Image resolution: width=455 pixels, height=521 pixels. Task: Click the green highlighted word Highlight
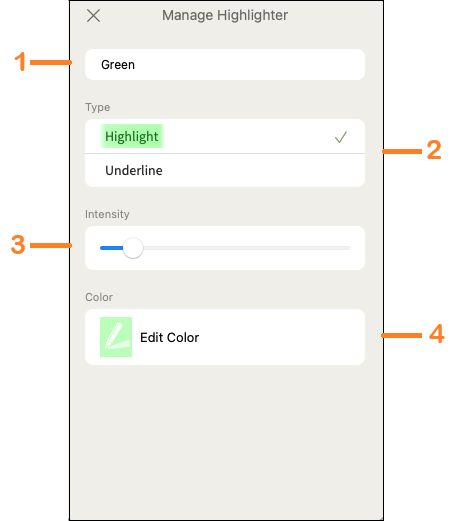click(x=132, y=136)
